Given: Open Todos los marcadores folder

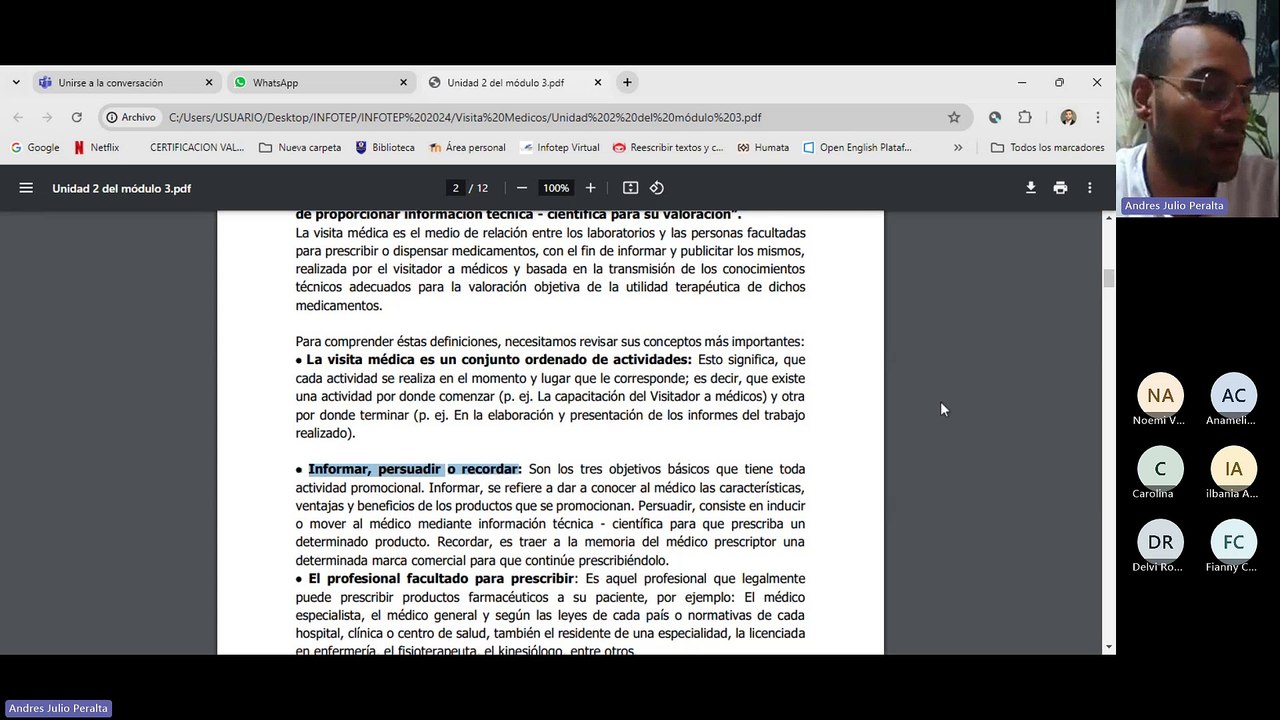Looking at the screenshot, I should pos(1047,147).
